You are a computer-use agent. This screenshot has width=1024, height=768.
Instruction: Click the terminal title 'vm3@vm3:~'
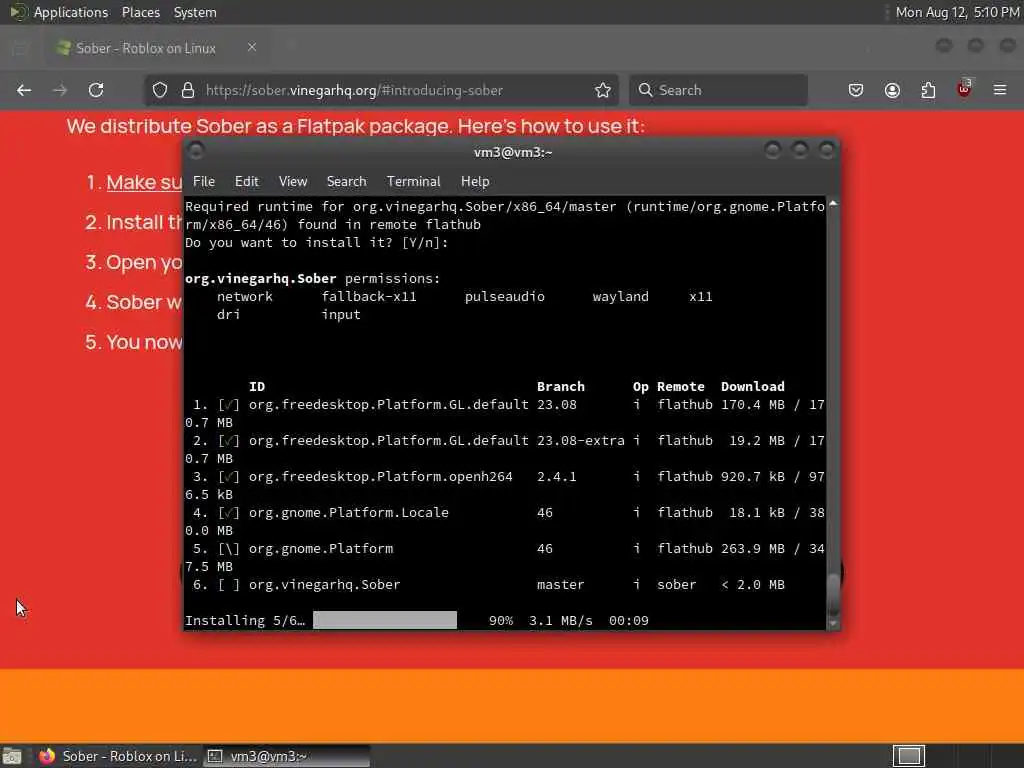click(513, 152)
